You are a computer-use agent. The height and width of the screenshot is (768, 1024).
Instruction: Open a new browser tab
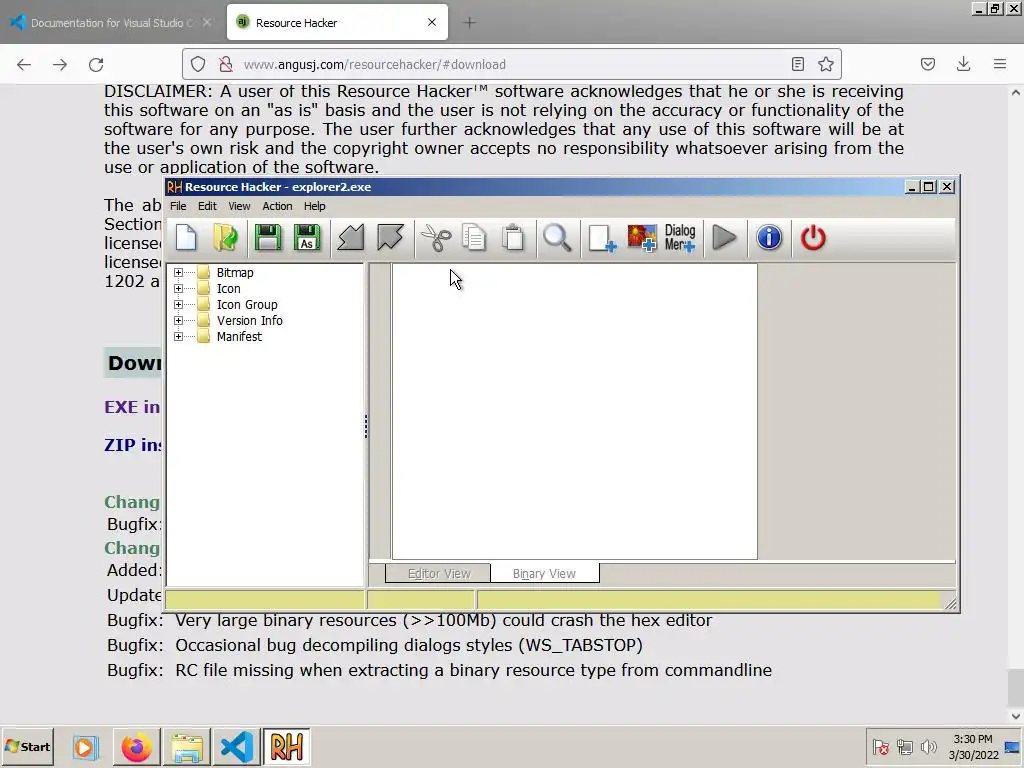pyautogui.click(x=470, y=22)
